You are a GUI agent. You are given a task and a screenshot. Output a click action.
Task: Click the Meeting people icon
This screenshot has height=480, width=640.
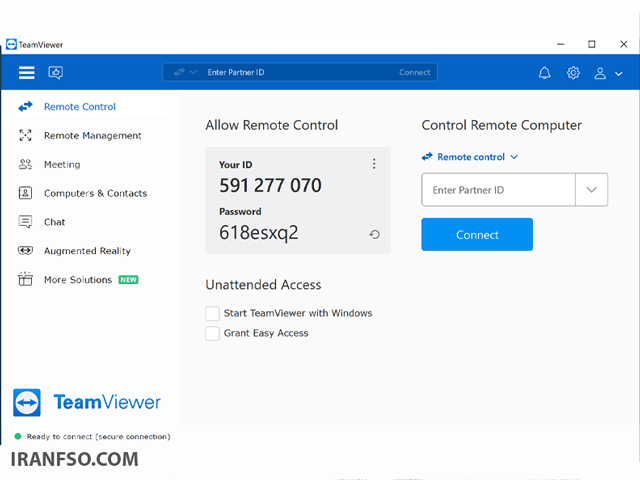25,164
